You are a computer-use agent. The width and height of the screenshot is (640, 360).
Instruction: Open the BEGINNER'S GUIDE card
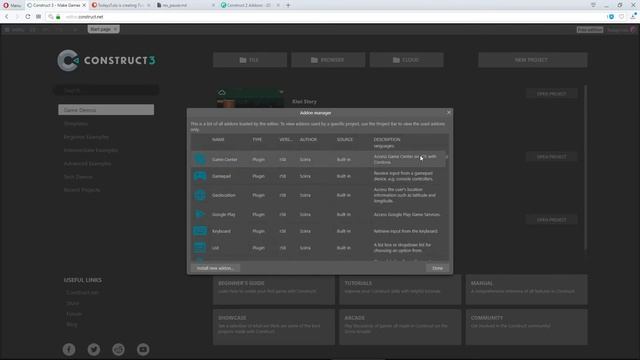[x=273, y=289]
